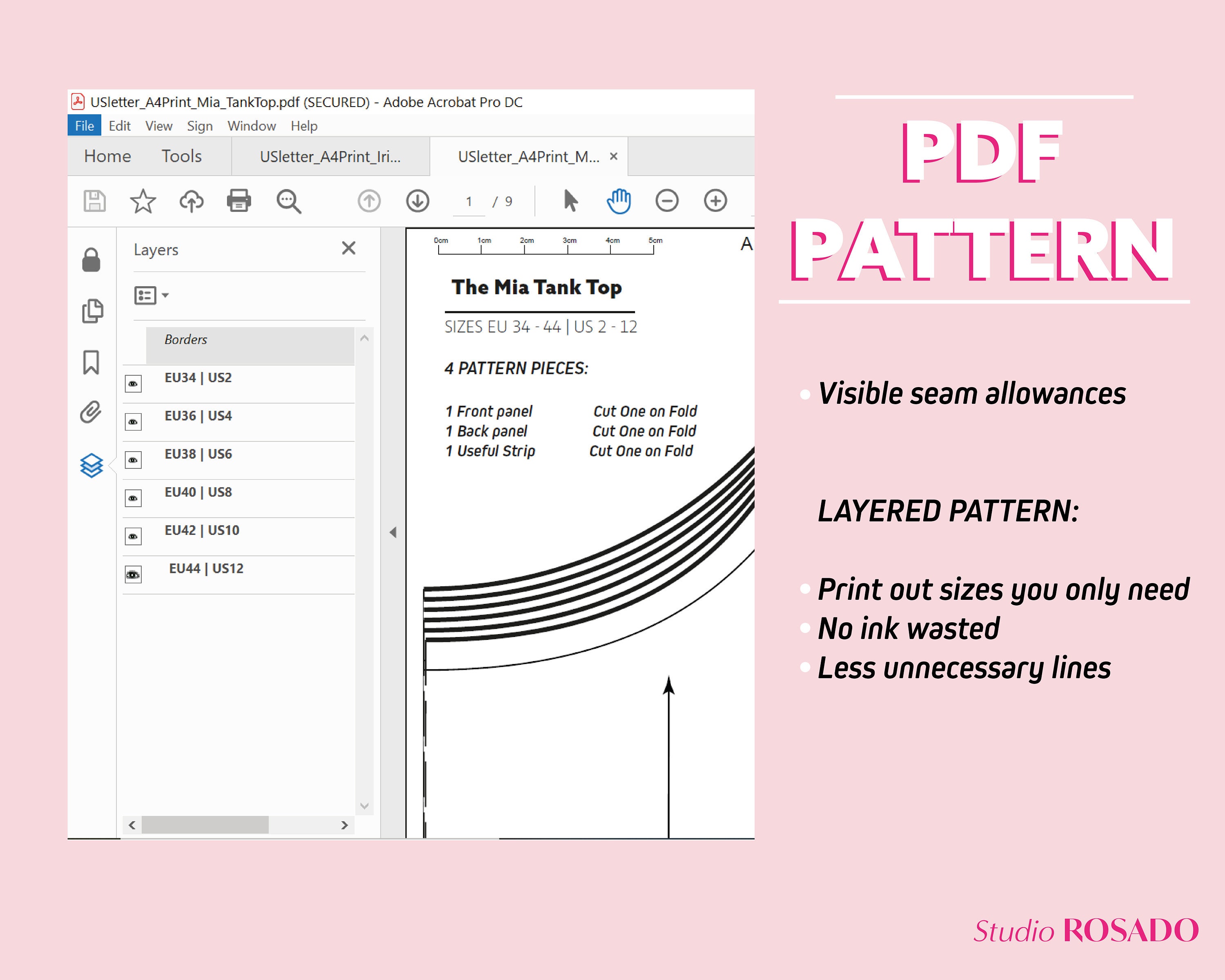The width and height of the screenshot is (1225, 980).
Task: Close the Layers panel
Action: pos(349,248)
